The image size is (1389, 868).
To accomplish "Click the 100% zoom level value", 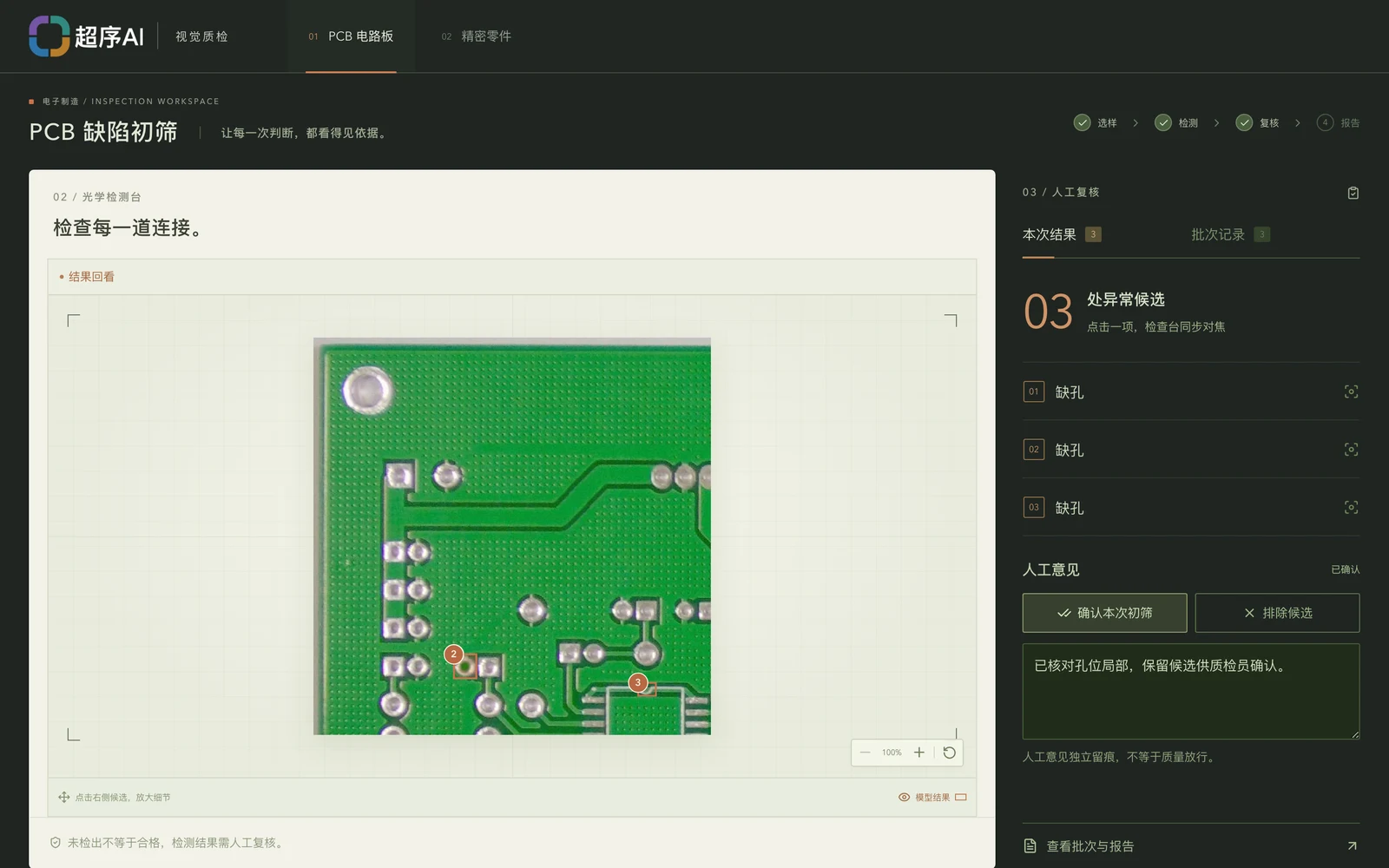I will coord(892,753).
